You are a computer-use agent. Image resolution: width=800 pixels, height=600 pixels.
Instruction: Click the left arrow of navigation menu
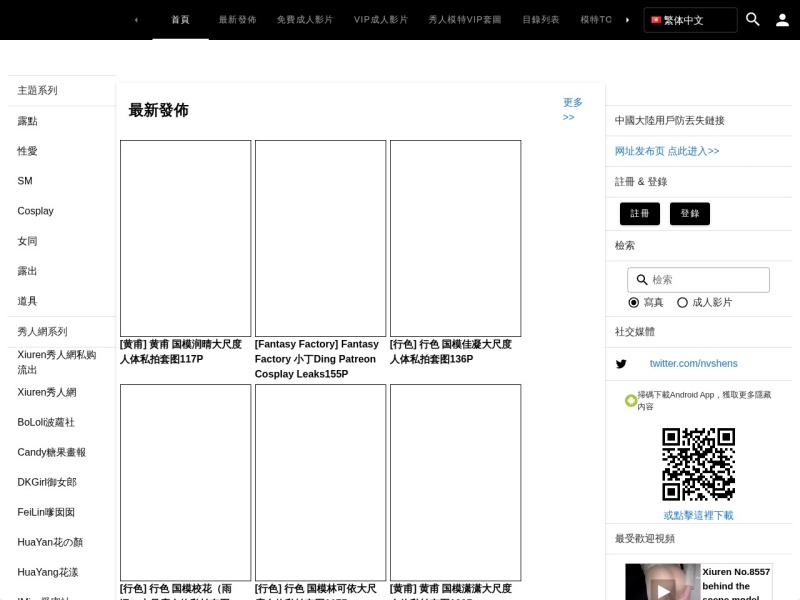coord(136,20)
